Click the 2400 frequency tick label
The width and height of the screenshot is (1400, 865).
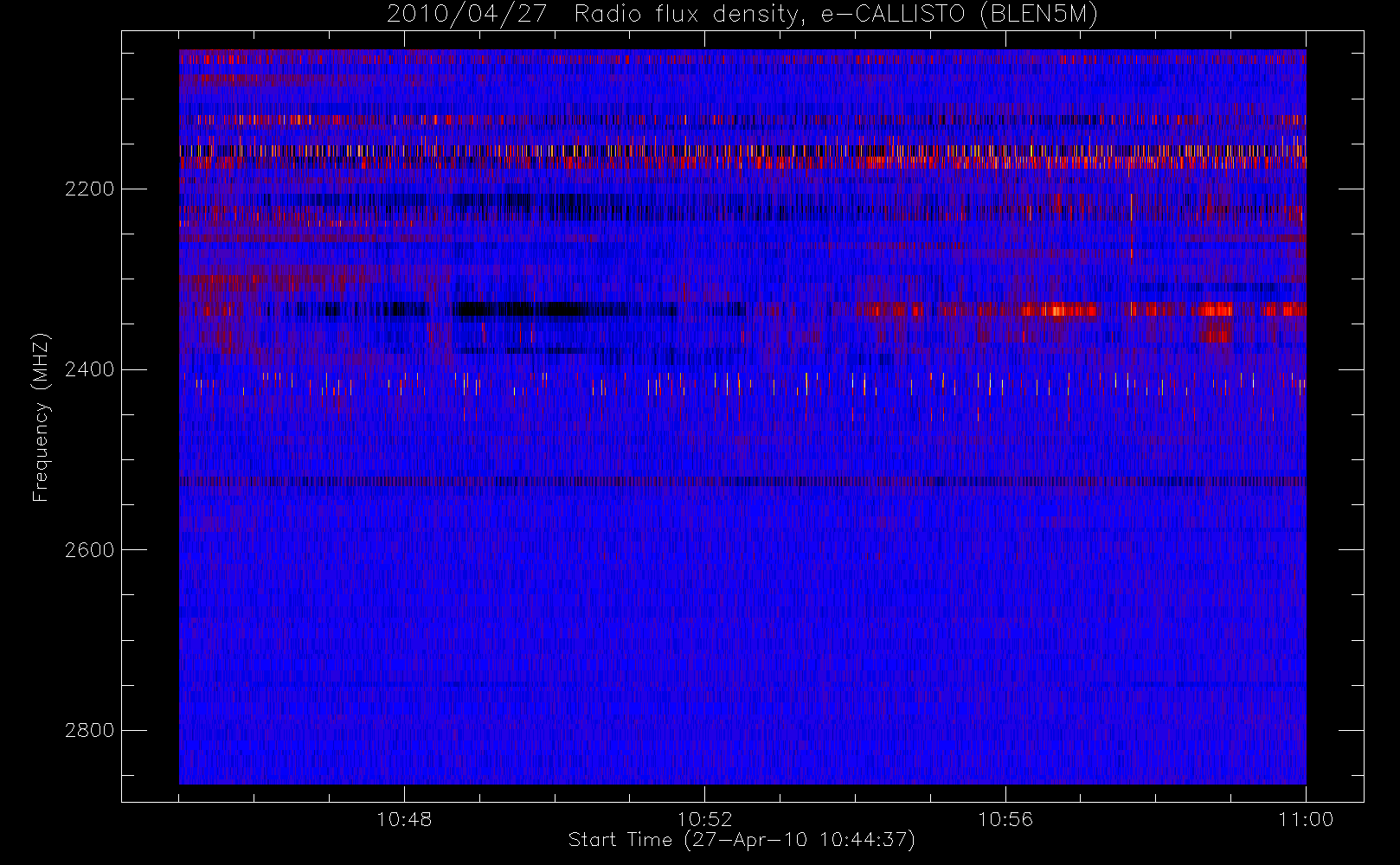click(89, 369)
